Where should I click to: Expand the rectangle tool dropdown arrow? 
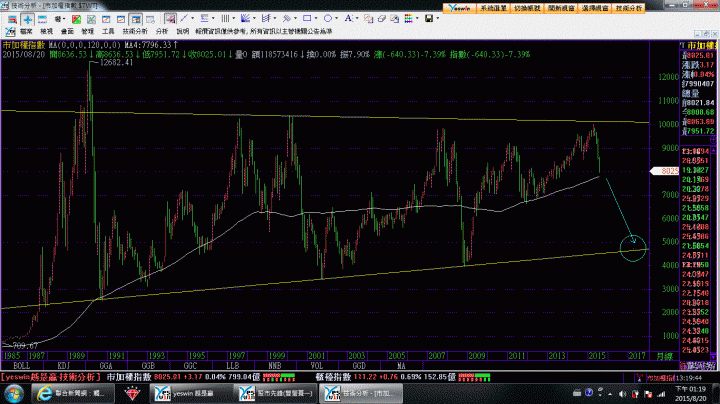[x=316, y=19]
